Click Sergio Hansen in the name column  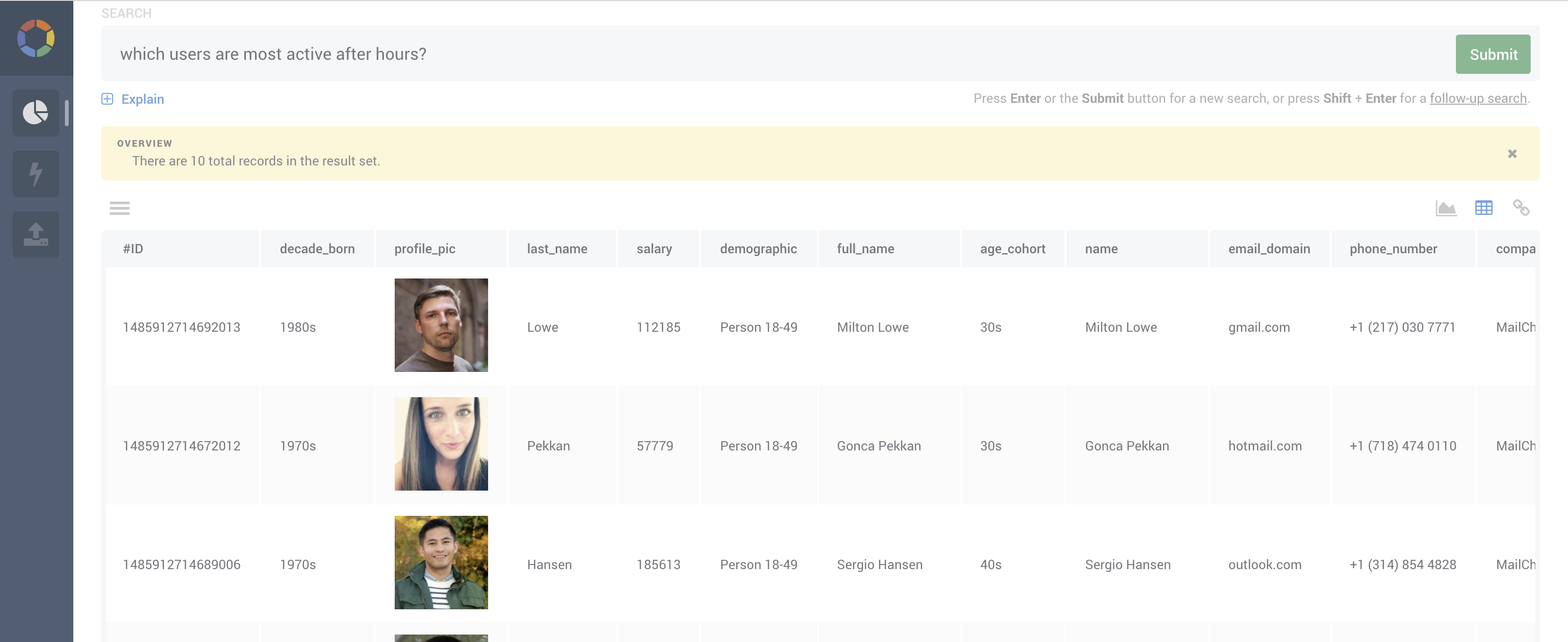[x=1128, y=564]
